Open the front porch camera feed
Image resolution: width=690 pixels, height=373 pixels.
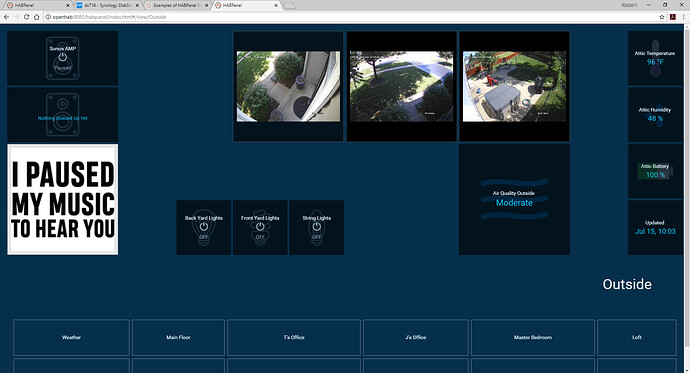pyautogui.click(x=288, y=86)
